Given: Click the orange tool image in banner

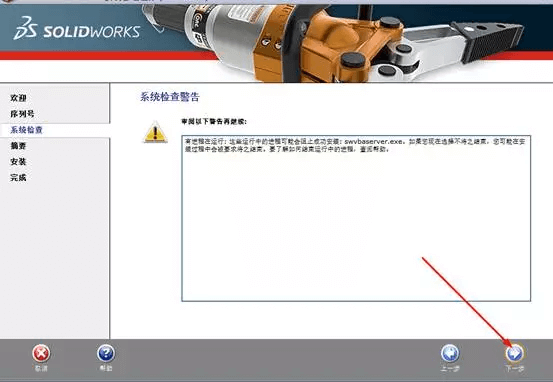Looking at the screenshot, I should 332,42.
